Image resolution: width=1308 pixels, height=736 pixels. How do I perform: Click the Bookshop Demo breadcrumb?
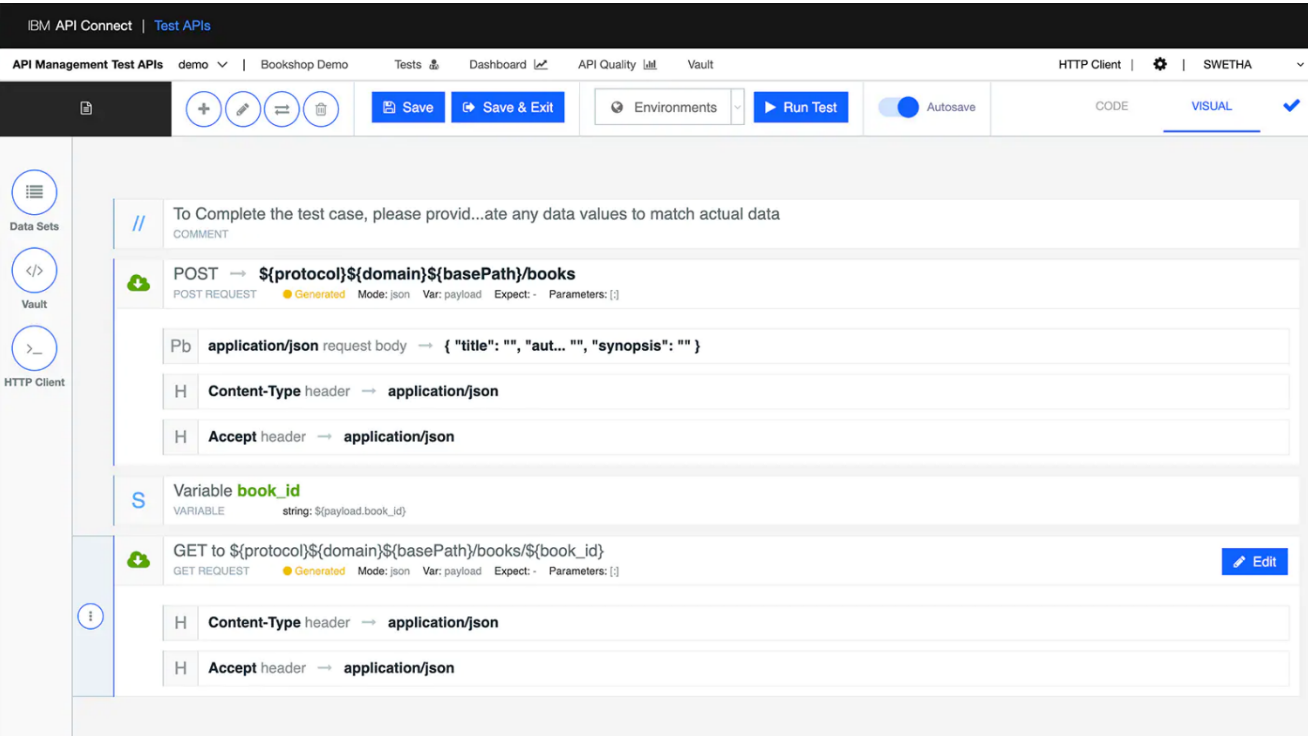(x=304, y=64)
